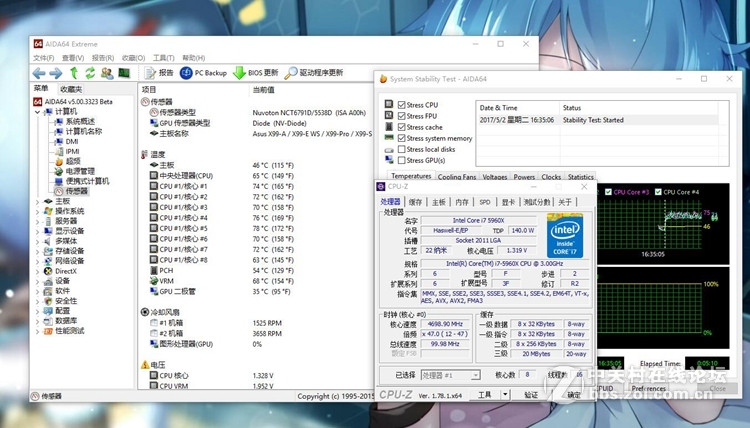Click the 项目 column header
This screenshot has width=750, height=428.
149,89
